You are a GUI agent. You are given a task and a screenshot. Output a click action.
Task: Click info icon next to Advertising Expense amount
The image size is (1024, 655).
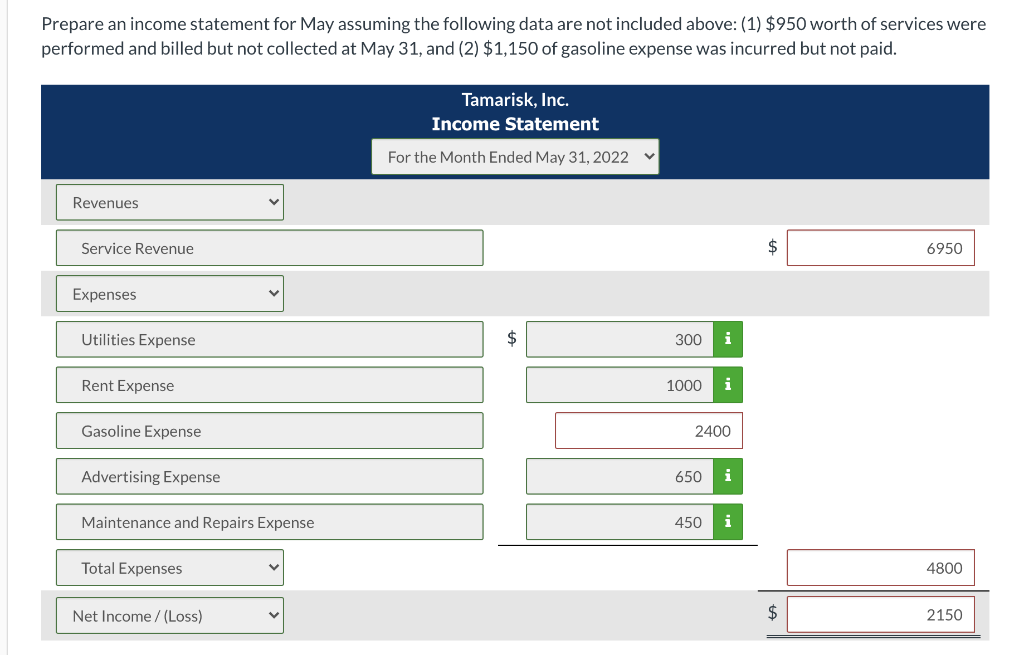pos(728,477)
